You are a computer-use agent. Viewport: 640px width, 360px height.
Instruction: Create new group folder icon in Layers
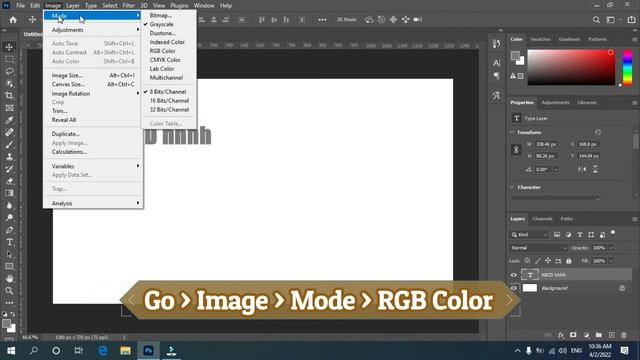click(x=598, y=335)
